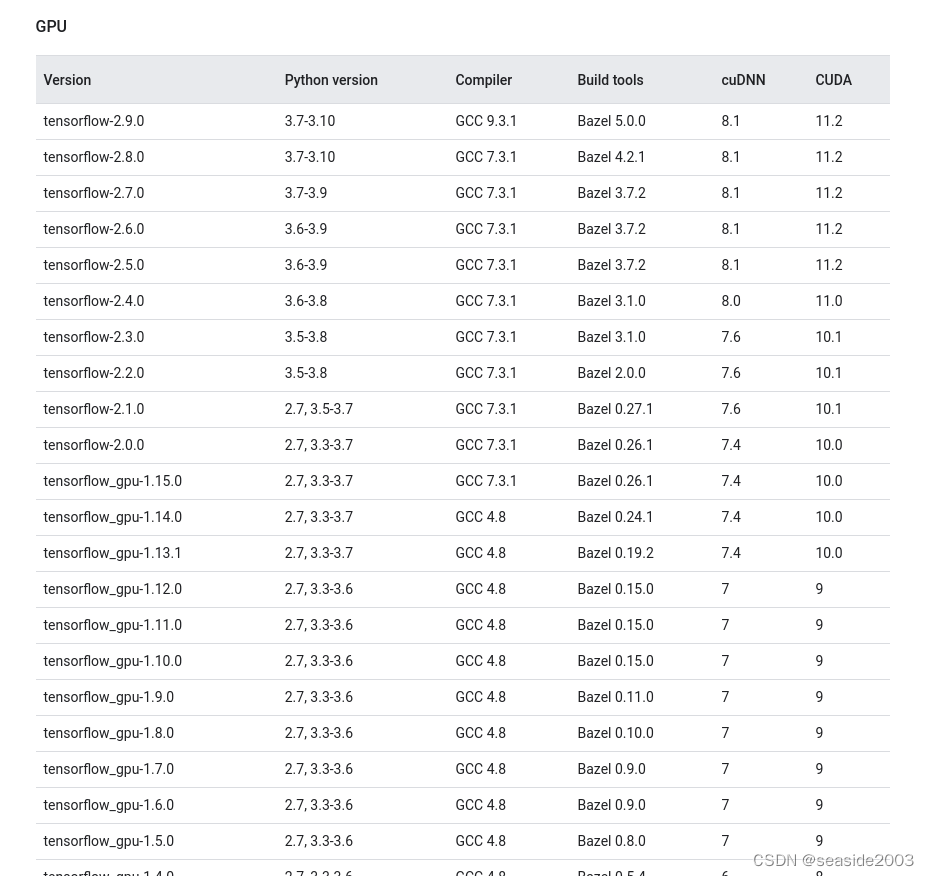Click CUDA 11.0 value cell

[829, 301]
